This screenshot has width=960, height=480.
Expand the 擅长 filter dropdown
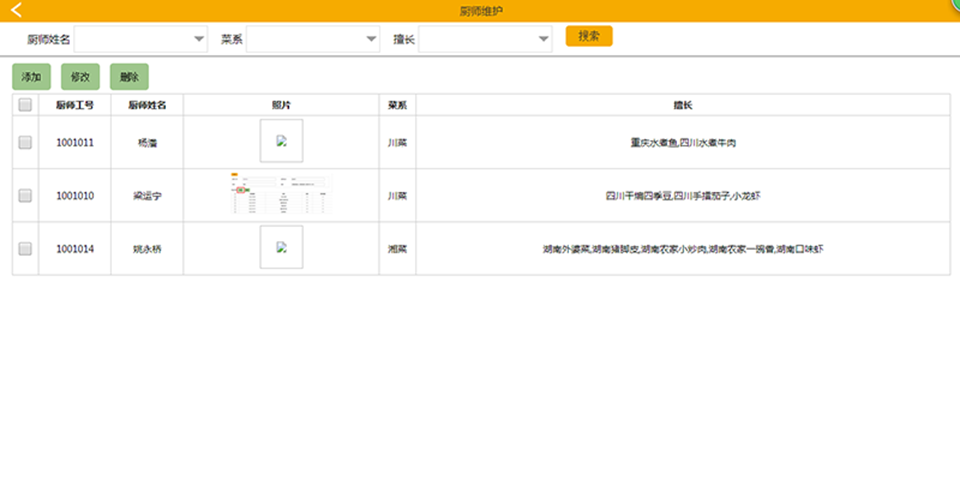486,39
